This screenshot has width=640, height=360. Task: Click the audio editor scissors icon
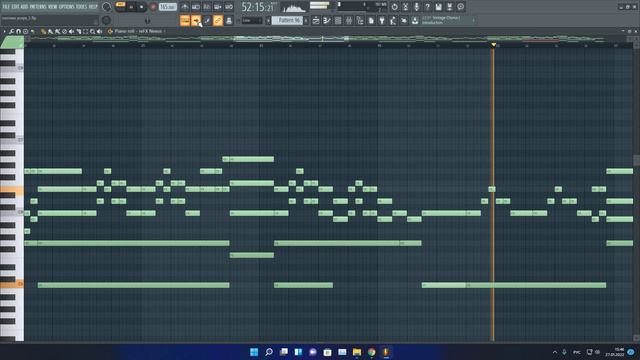[x=405, y=7]
